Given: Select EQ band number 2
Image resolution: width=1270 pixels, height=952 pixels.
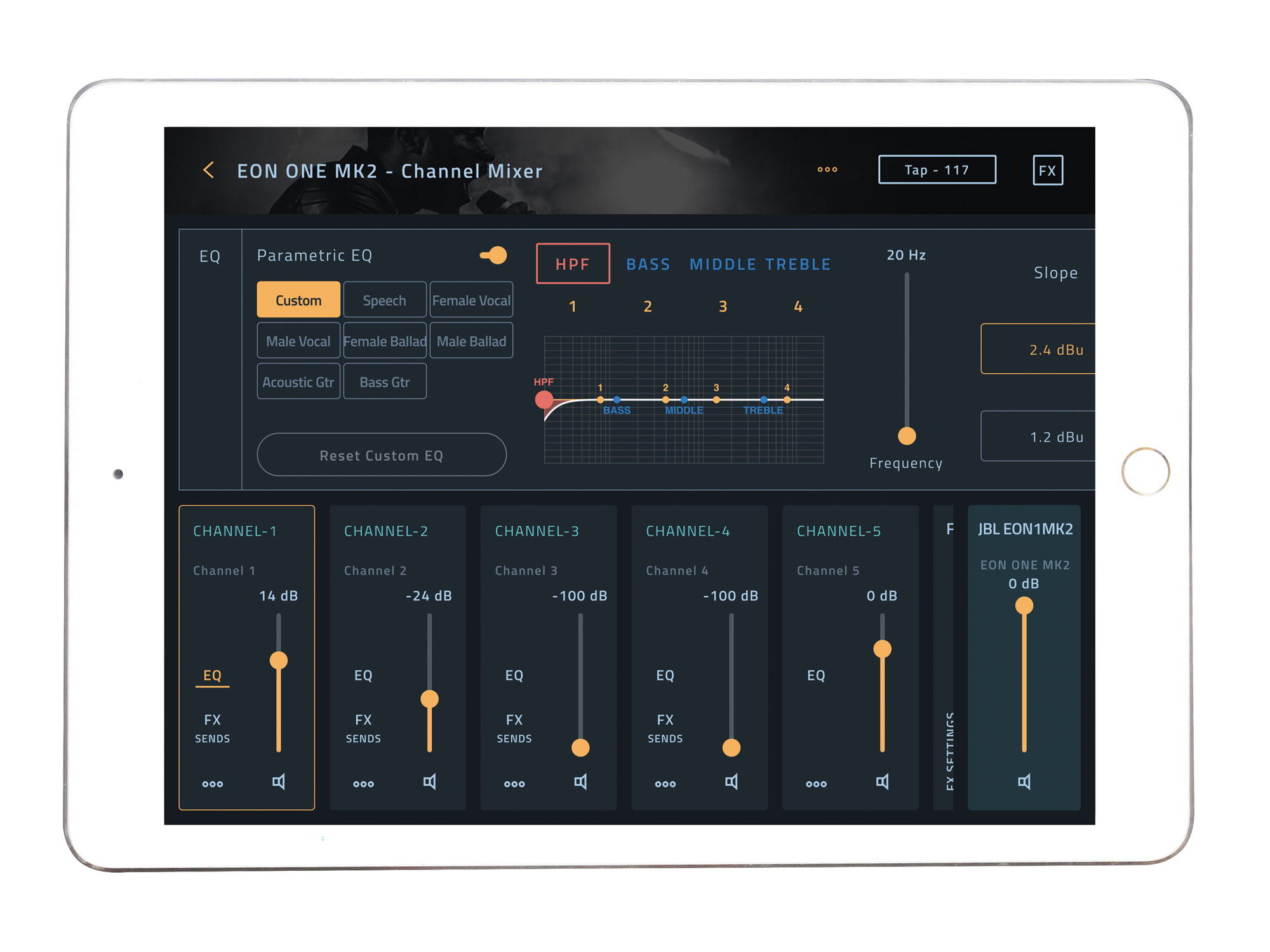Looking at the screenshot, I should tap(648, 307).
